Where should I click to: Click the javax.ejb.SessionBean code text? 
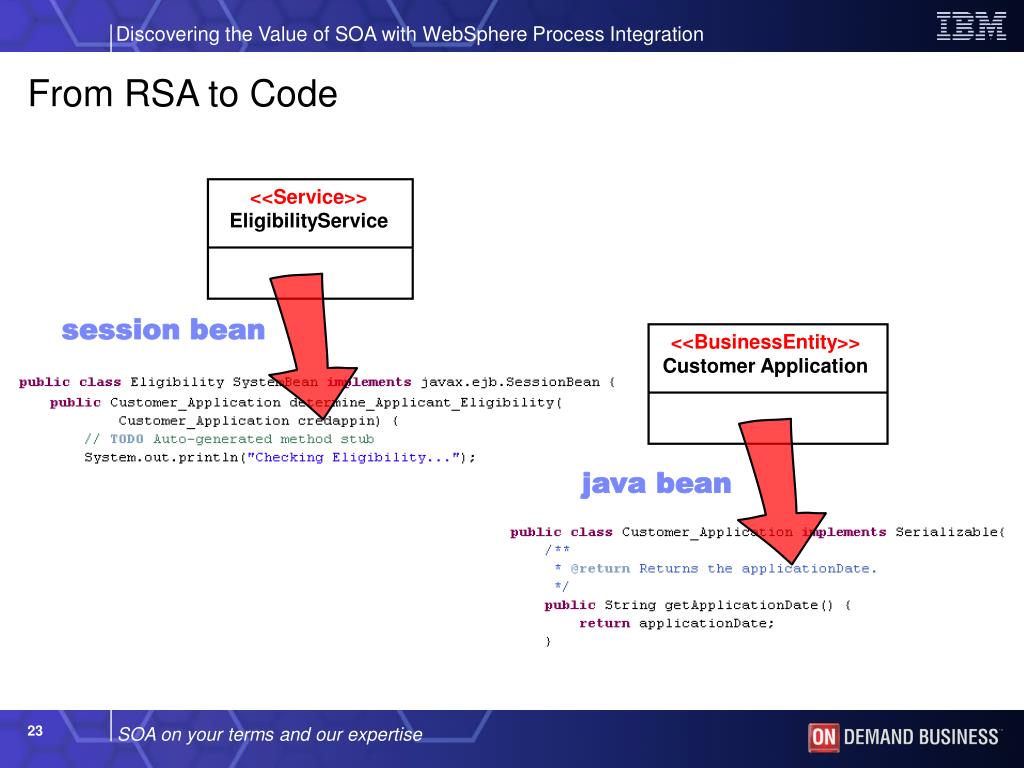[510, 382]
